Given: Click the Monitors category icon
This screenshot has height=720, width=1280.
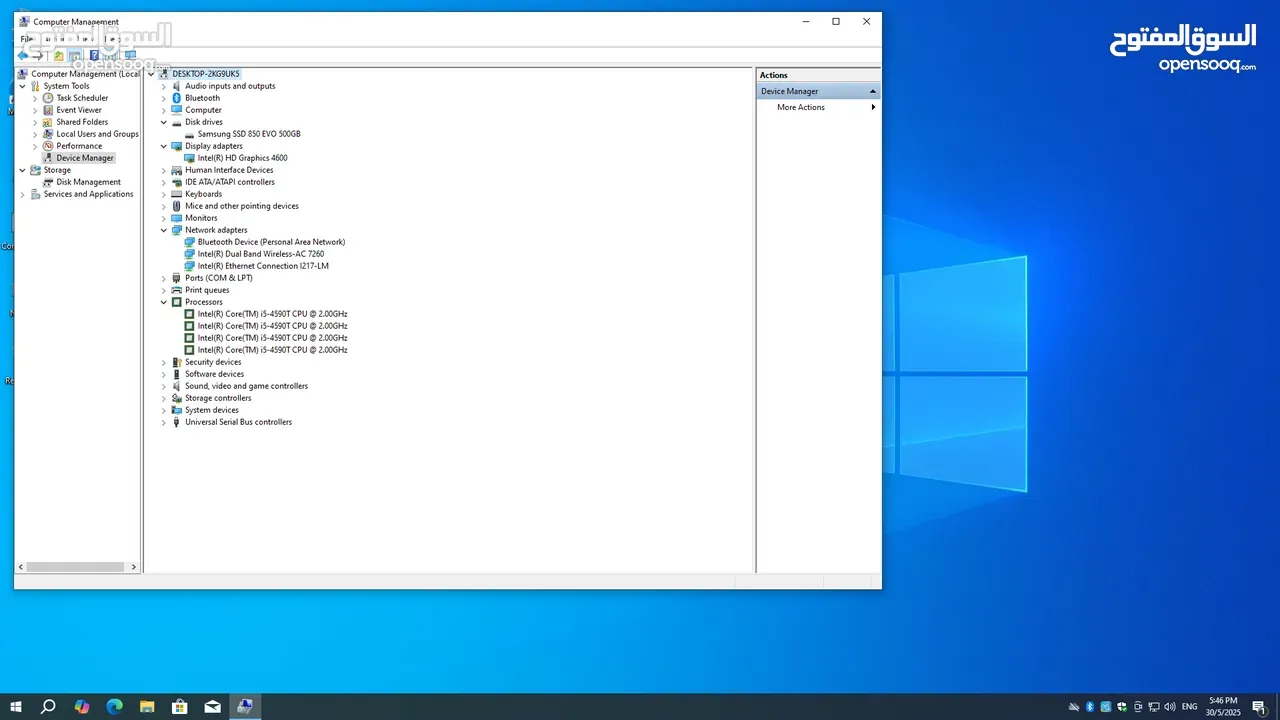Looking at the screenshot, I should [x=177, y=218].
